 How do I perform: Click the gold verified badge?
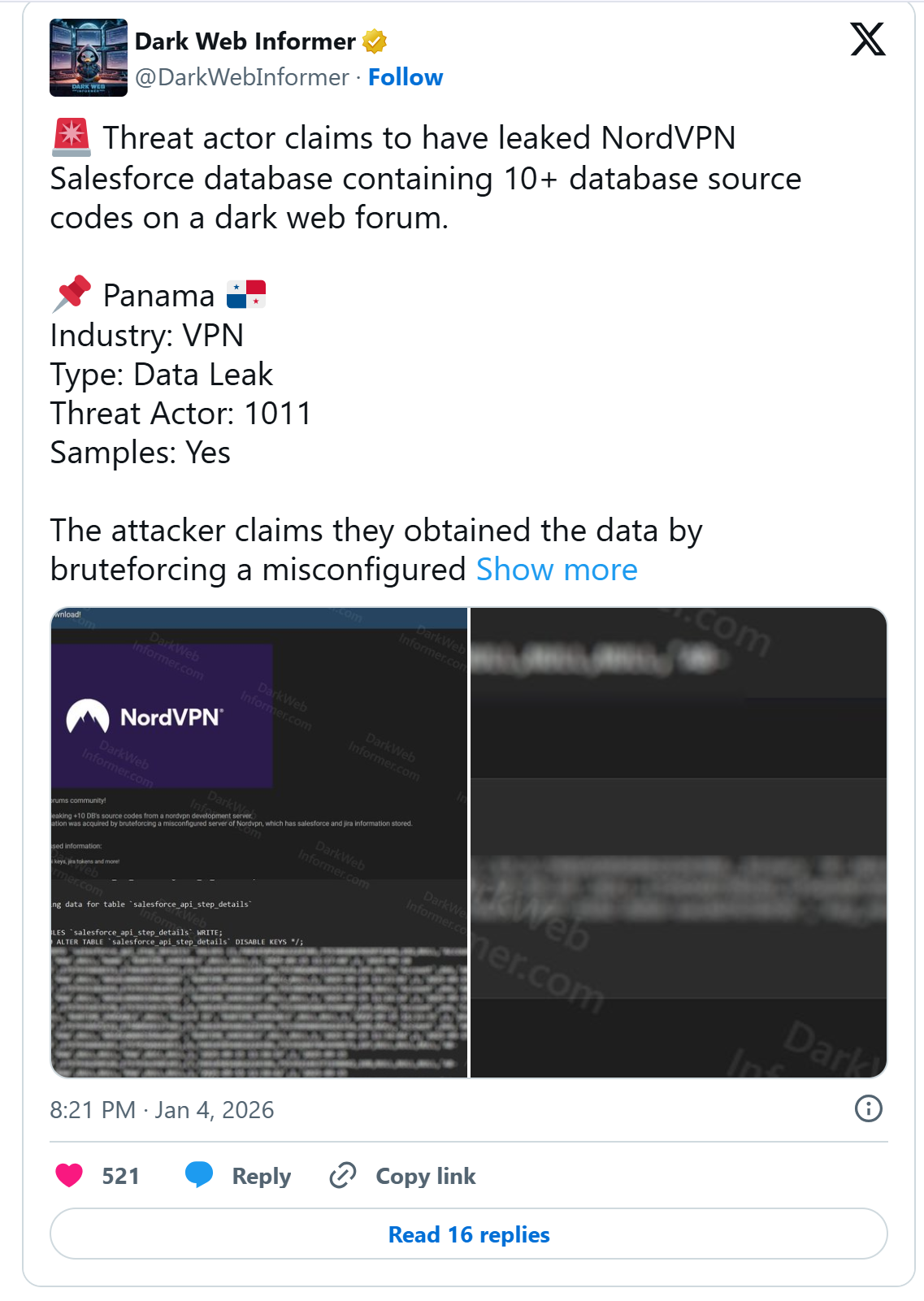coord(375,41)
